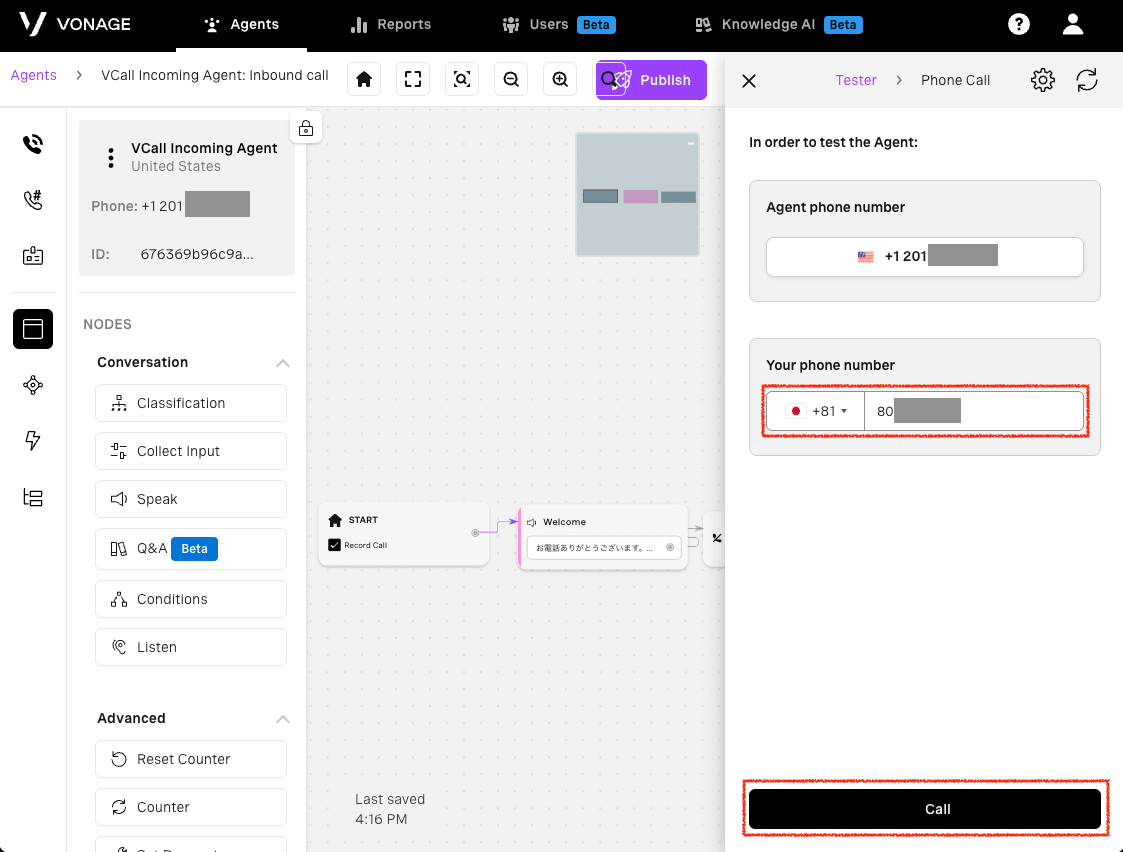The image size is (1123, 852).
Task: Click the canvas minimap thumbnail
Action: [637, 194]
